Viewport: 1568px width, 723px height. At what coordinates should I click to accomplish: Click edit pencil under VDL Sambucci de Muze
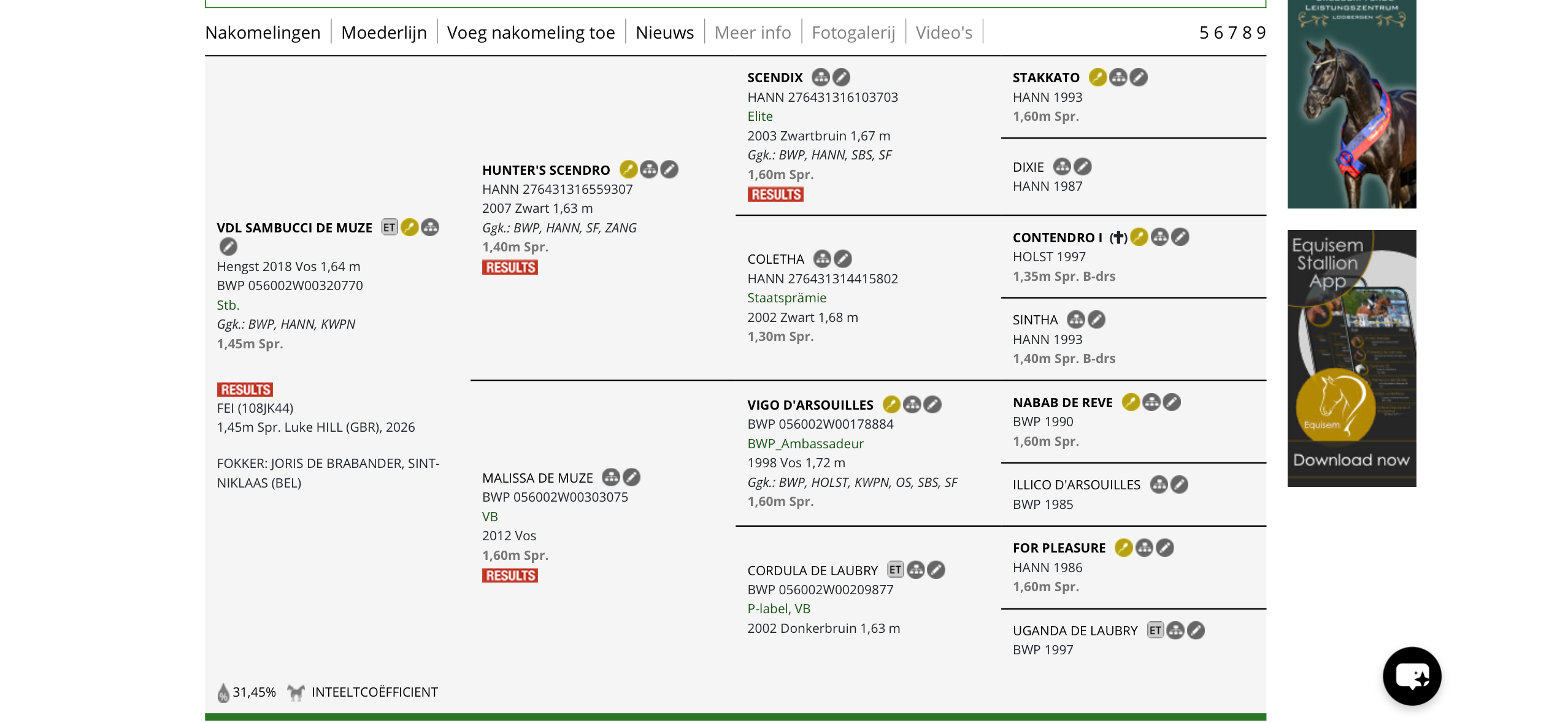(228, 247)
